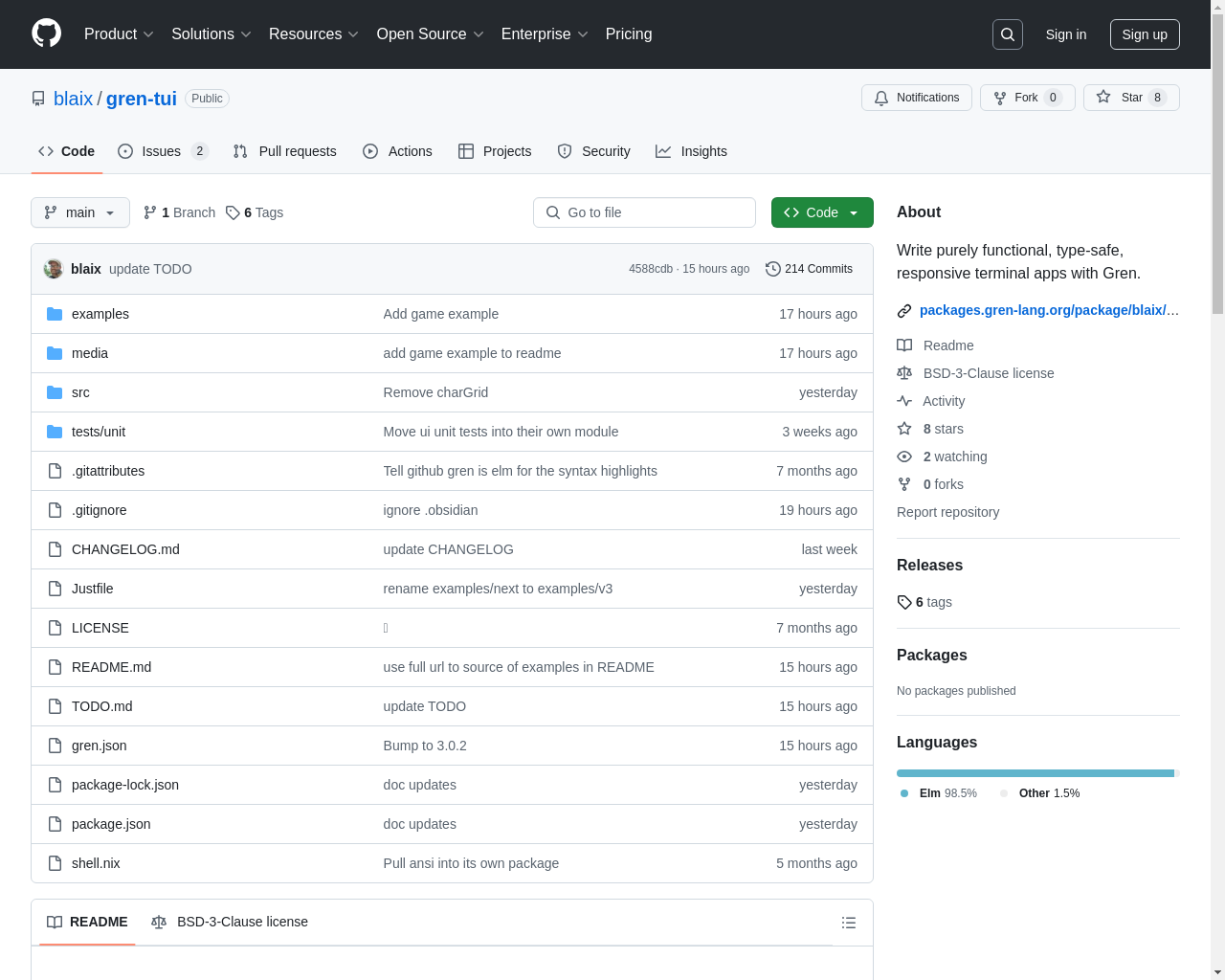The image size is (1225, 980).
Task: Open the gren.json file
Action: pos(99,746)
